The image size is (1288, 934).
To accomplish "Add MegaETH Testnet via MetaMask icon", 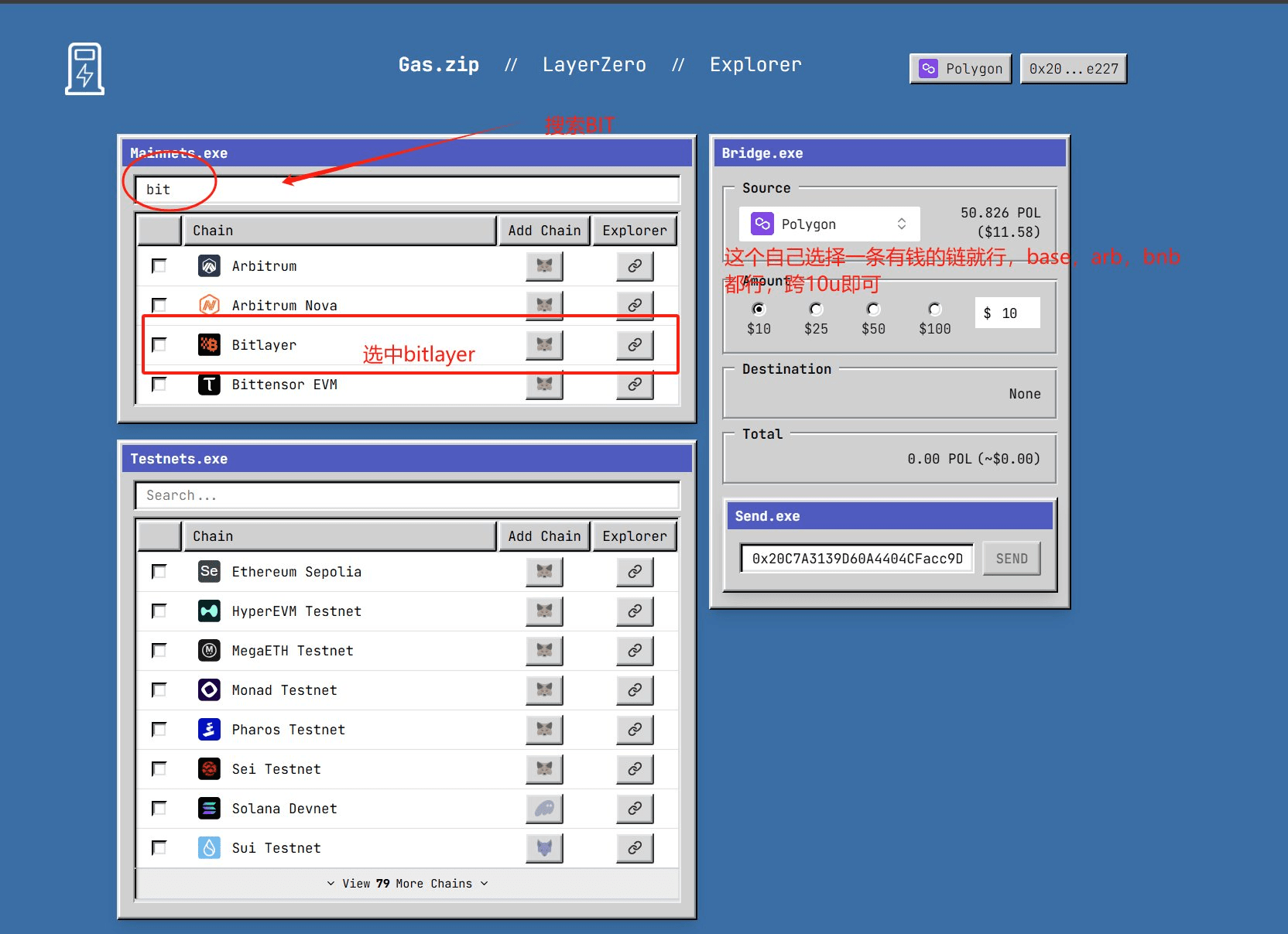I will tap(544, 651).
